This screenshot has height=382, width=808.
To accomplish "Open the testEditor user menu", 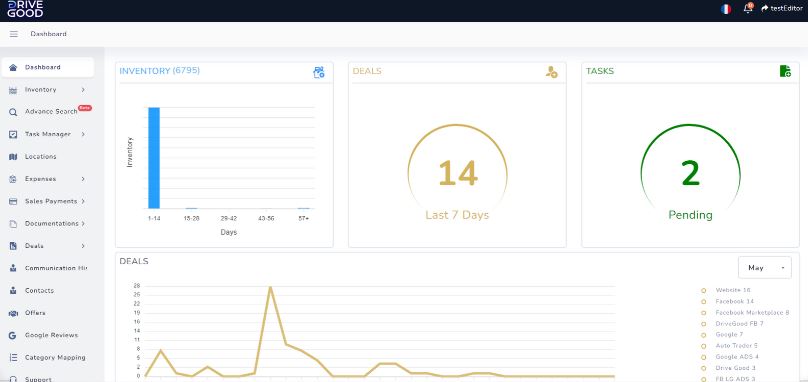I will point(782,8).
